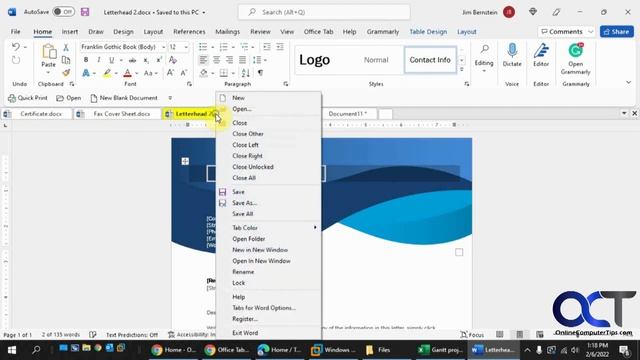Center align the paragraph
640x360 pixels.
216,60
